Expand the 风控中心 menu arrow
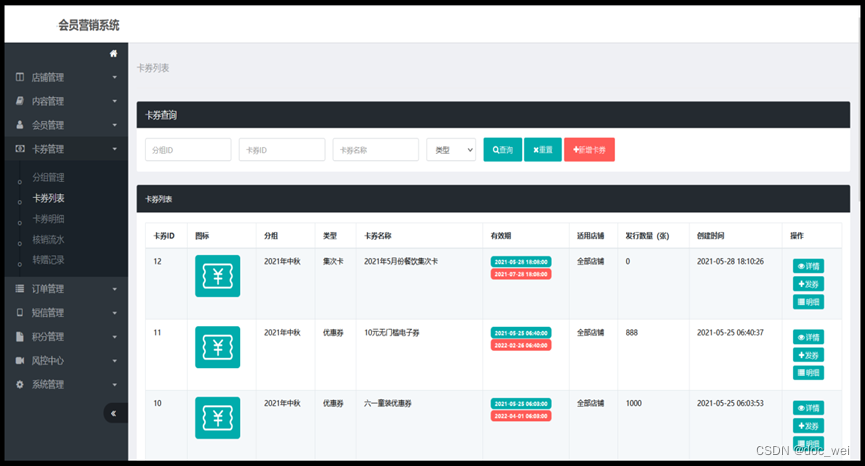865x466 pixels. coord(115,361)
